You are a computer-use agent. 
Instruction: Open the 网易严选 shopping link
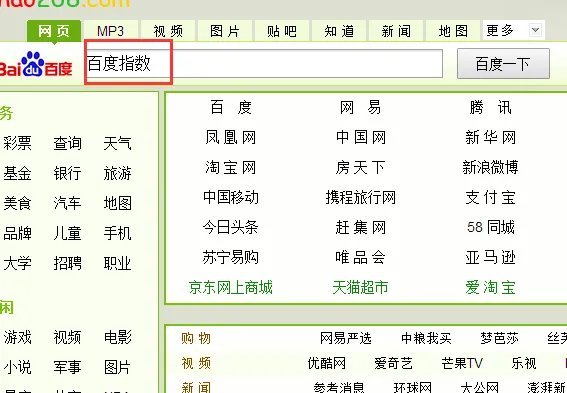click(346, 338)
